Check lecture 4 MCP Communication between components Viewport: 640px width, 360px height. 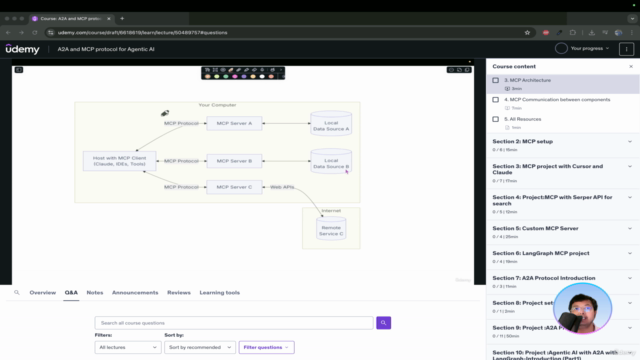point(496,100)
